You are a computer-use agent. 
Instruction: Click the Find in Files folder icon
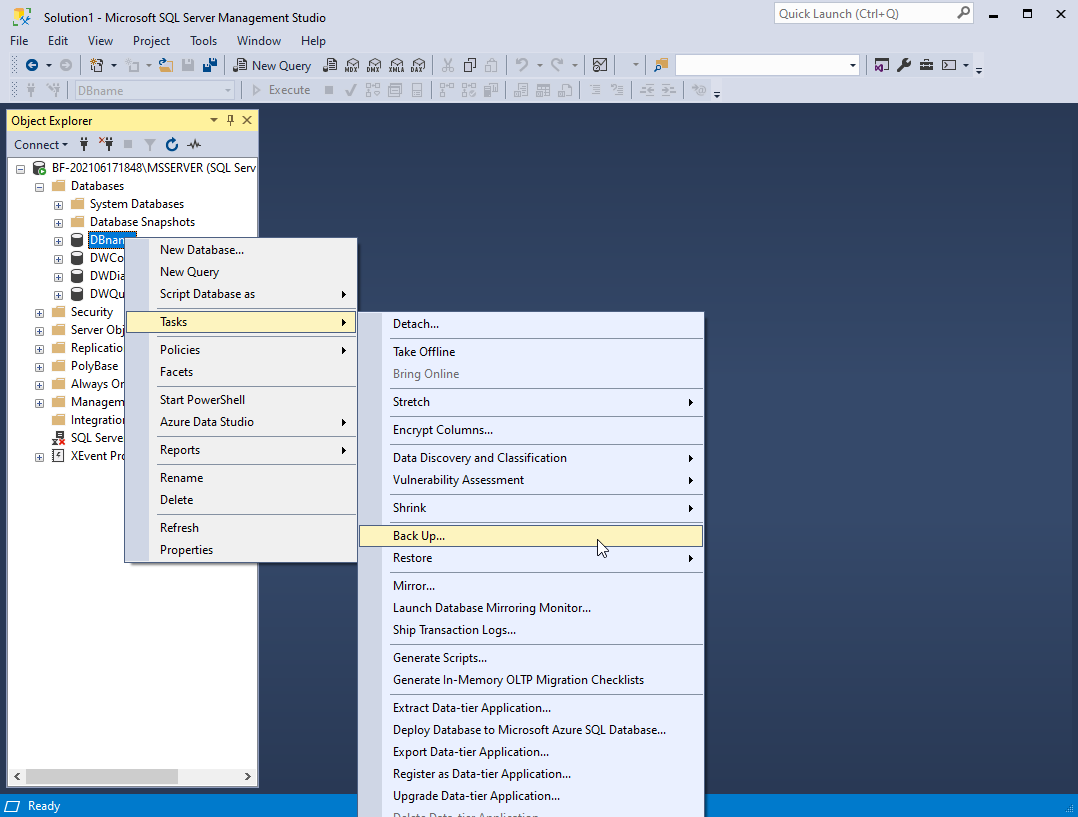tap(661, 66)
